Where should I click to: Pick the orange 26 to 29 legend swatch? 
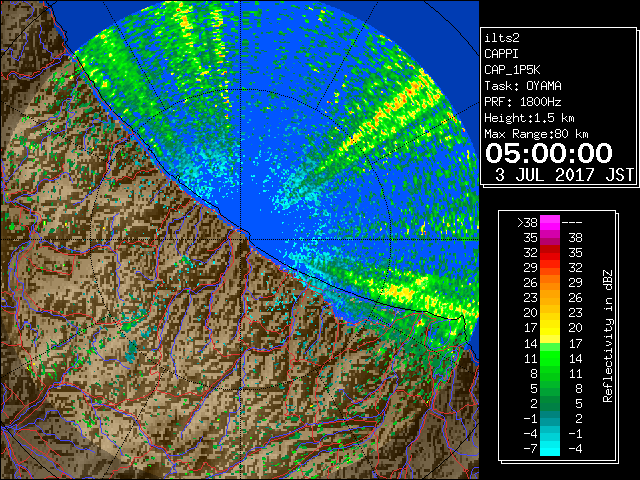point(550,282)
